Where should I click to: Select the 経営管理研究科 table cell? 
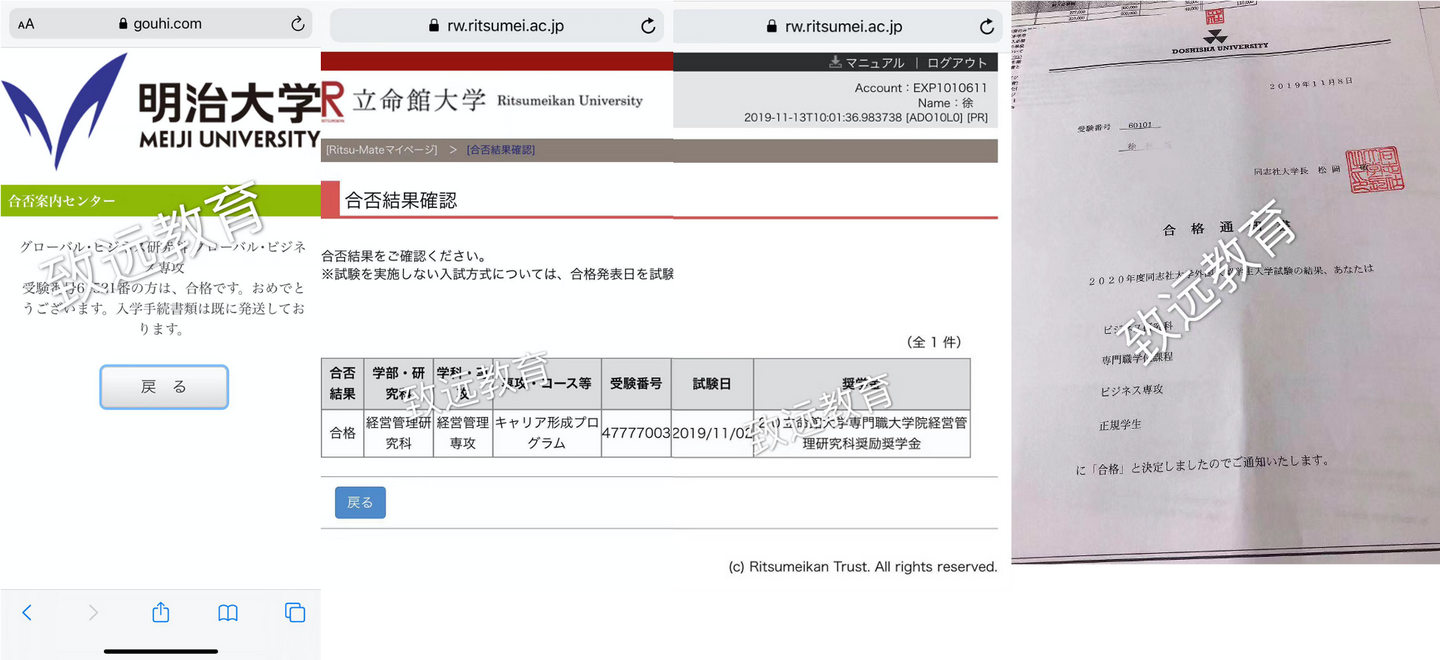tap(398, 433)
